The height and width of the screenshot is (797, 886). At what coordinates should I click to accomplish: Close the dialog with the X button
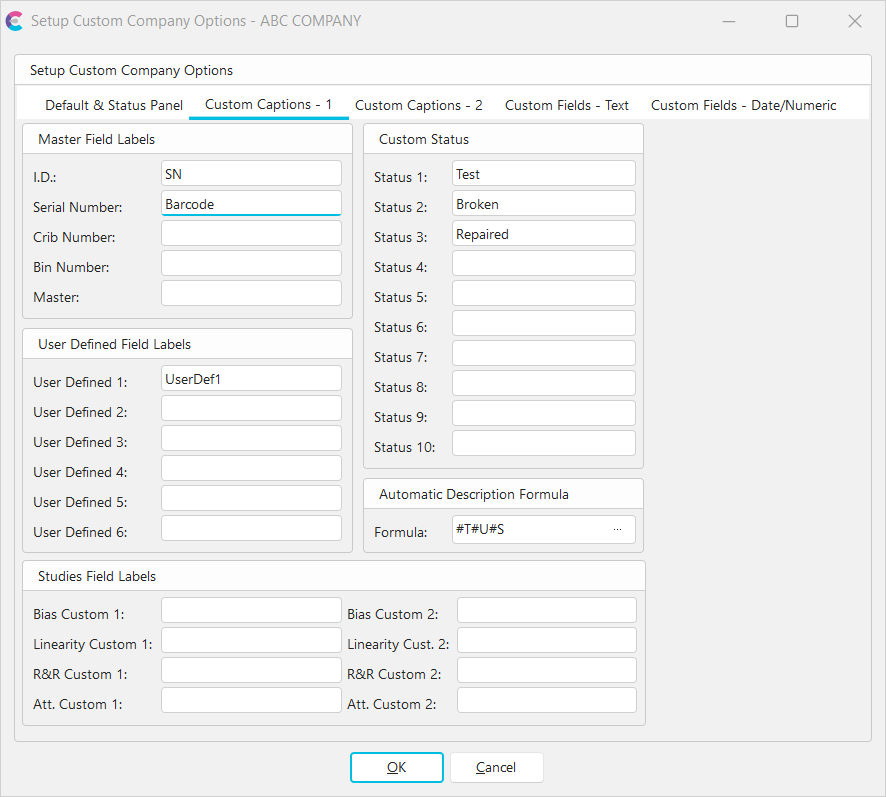click(x=854, y=21)
